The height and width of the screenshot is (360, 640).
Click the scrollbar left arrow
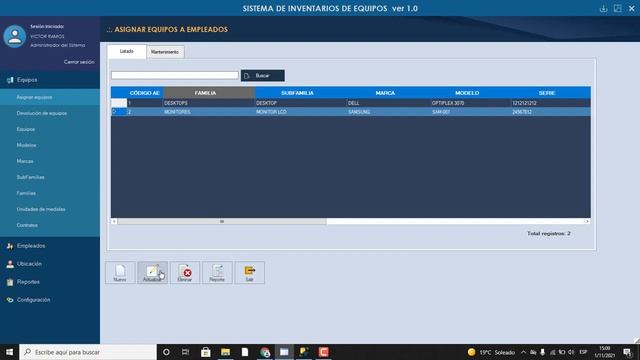point(114,221)
